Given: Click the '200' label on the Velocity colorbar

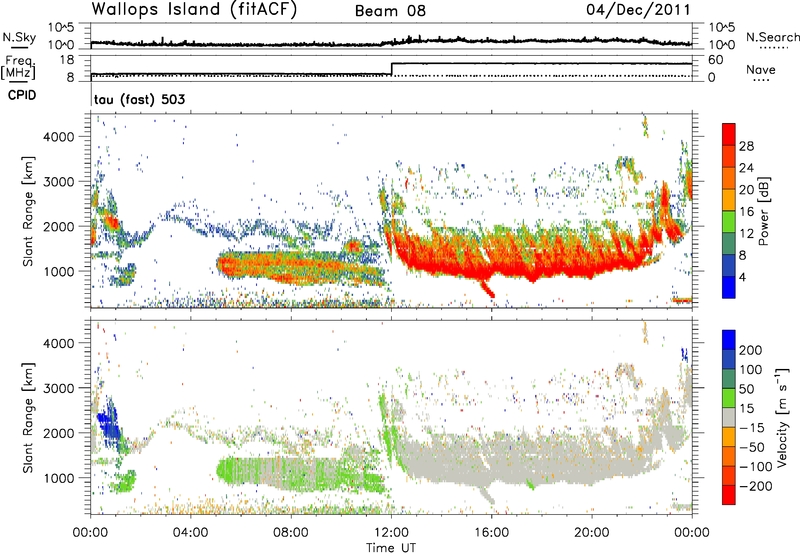Looking at the screenshot, I should tap(751, 350).
